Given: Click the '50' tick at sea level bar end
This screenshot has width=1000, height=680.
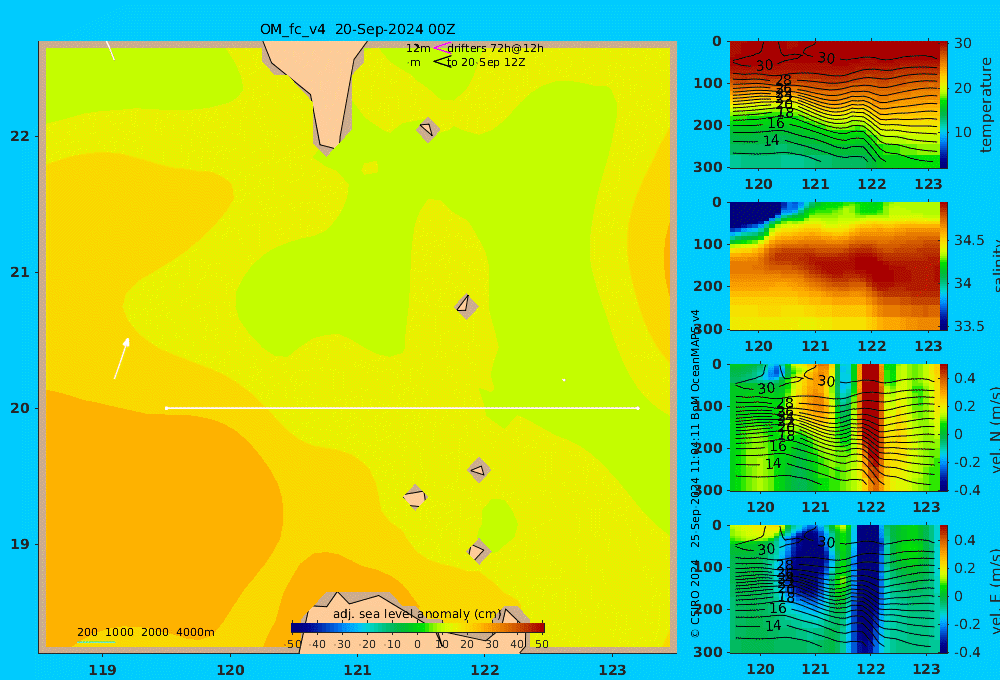Looking at the screenshot, I should 541,644.
